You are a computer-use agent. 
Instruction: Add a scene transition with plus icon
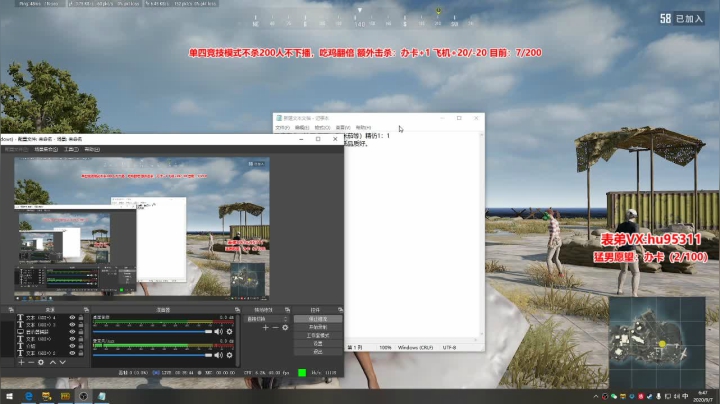tap(265, 327)
